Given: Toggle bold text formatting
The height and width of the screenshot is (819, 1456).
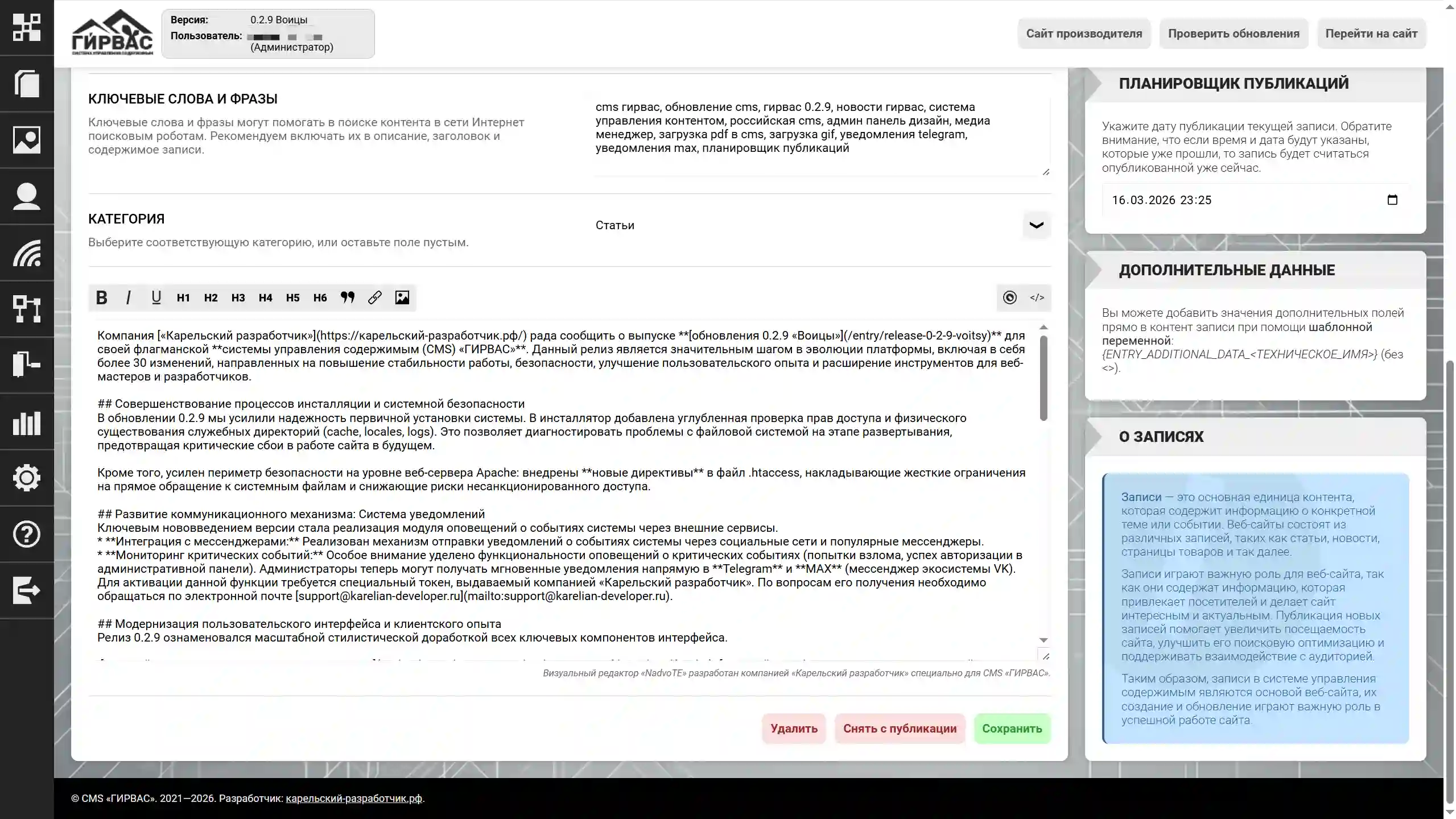Looking at the screenshot, I should [x=101, y=297].
